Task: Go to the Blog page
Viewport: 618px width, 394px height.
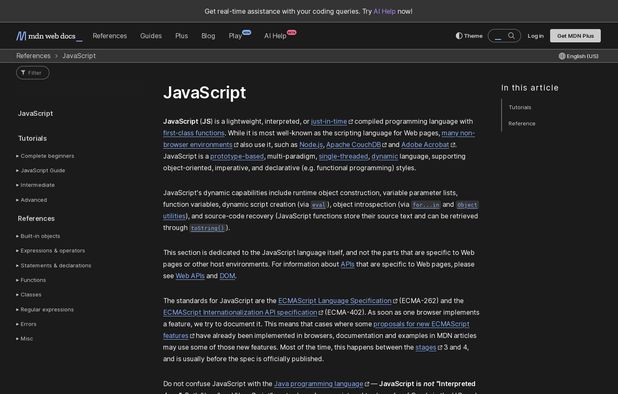Action: (x=208, y=36)
